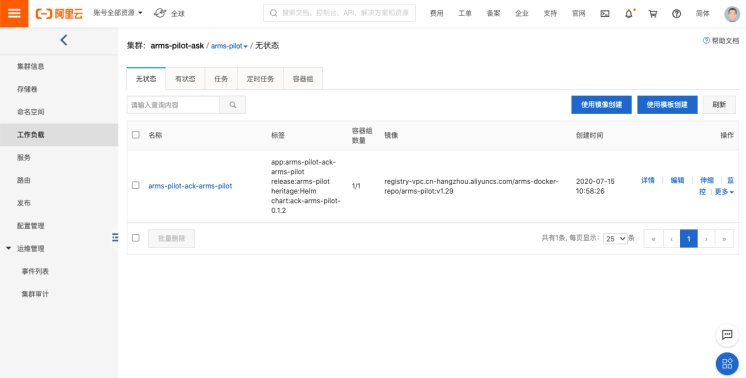Screen dimensions: 746x378
Task: Toggle select-all checkbox in table header
Action: pyautogui.click(x=136, y=135)
